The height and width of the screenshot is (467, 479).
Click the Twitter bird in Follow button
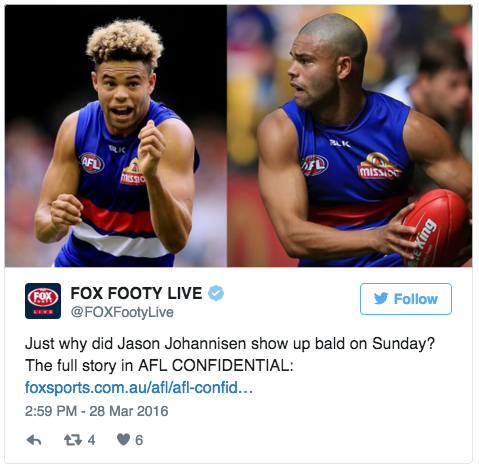(x=381, y=298)
